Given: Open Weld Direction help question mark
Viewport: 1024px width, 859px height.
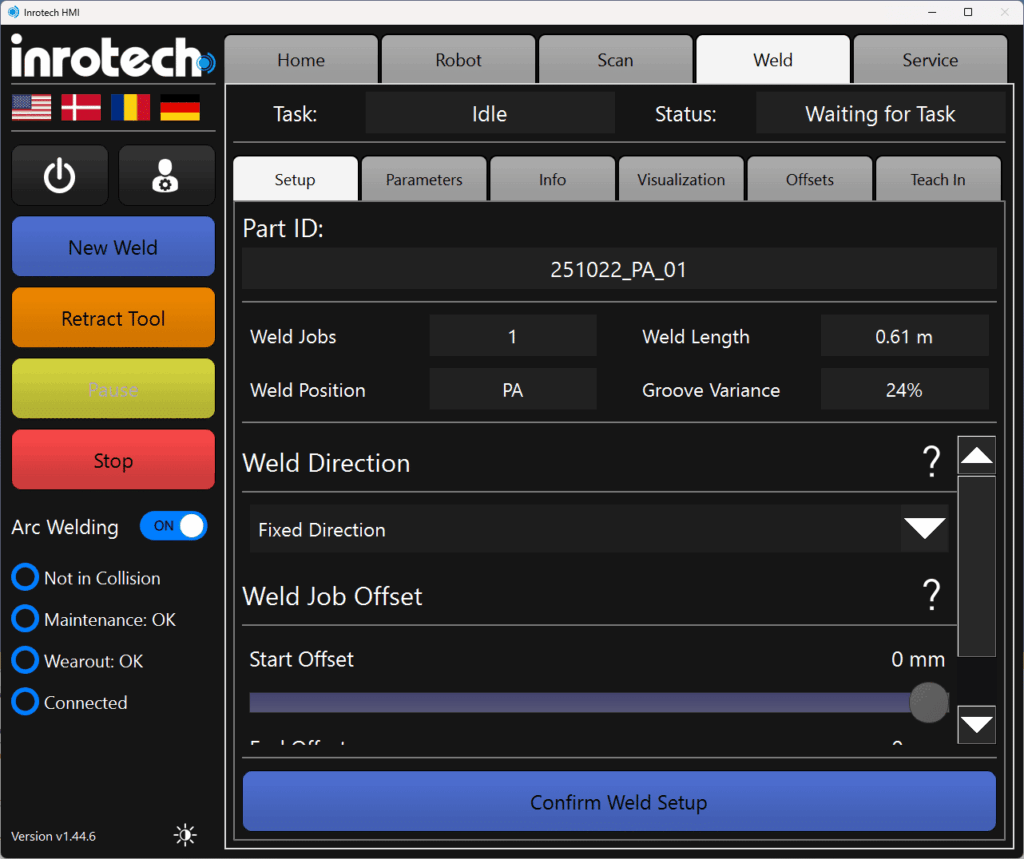Looking at the screenshot, I should tap(931, 462).
